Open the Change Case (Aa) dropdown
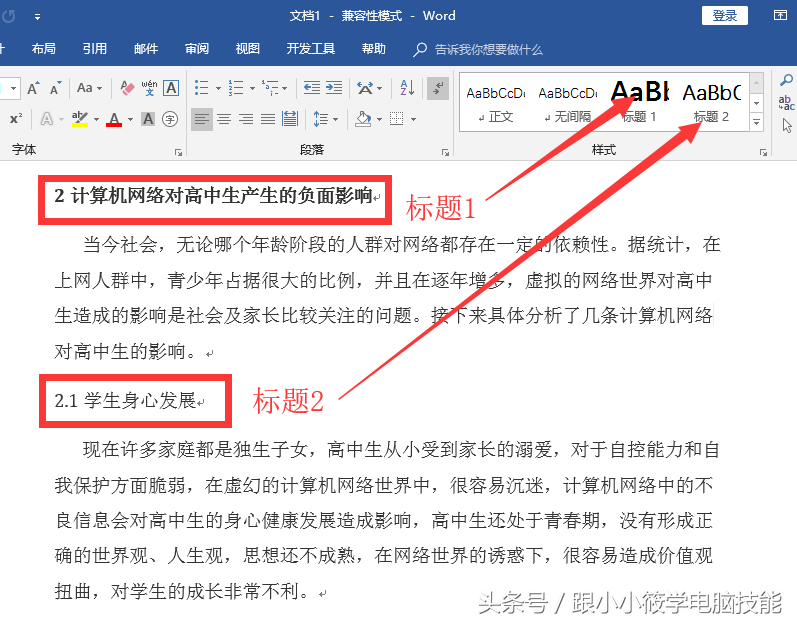 coord(89,88)
